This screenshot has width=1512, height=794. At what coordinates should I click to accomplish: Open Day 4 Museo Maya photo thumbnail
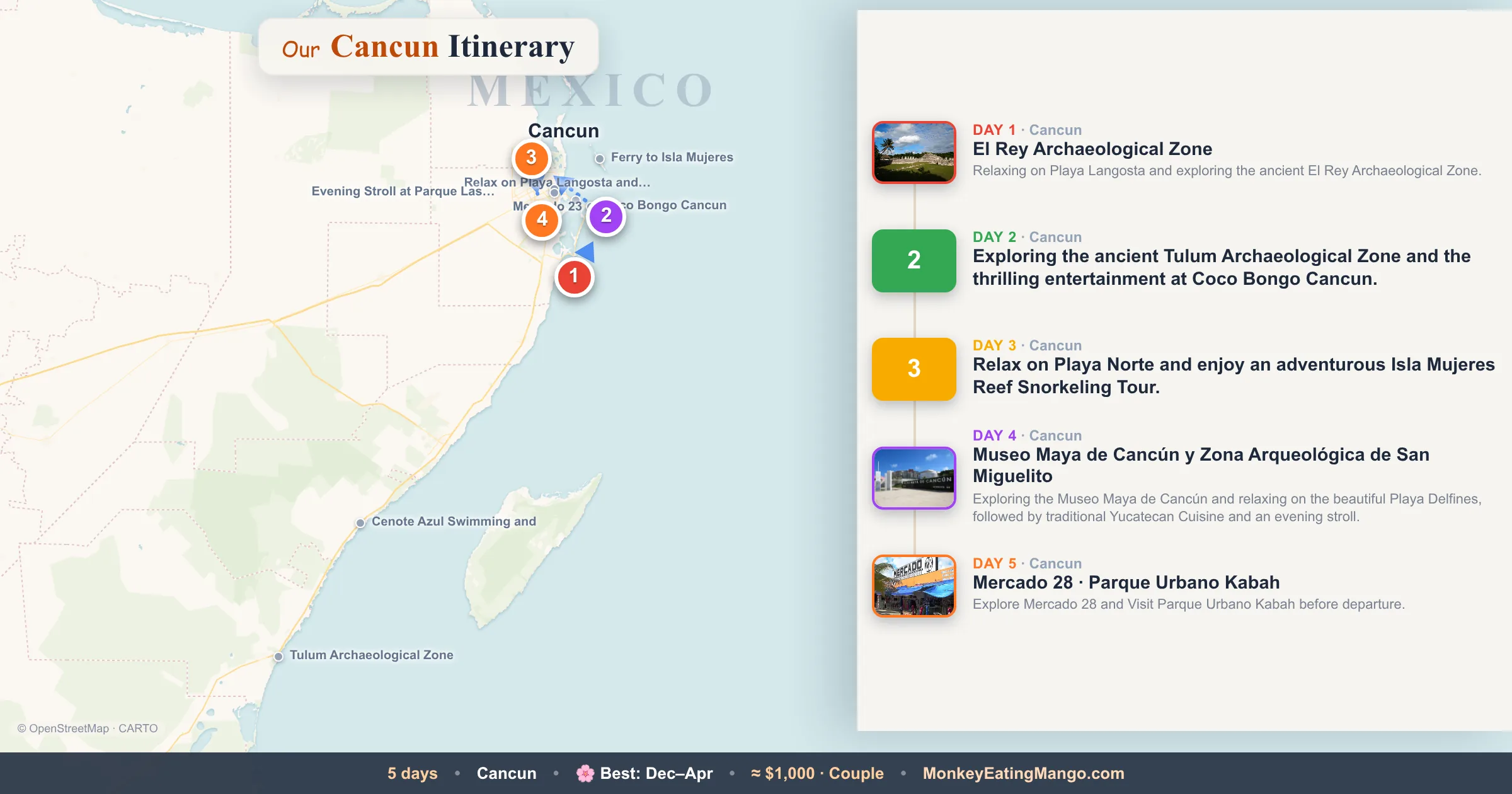[914, 478]
